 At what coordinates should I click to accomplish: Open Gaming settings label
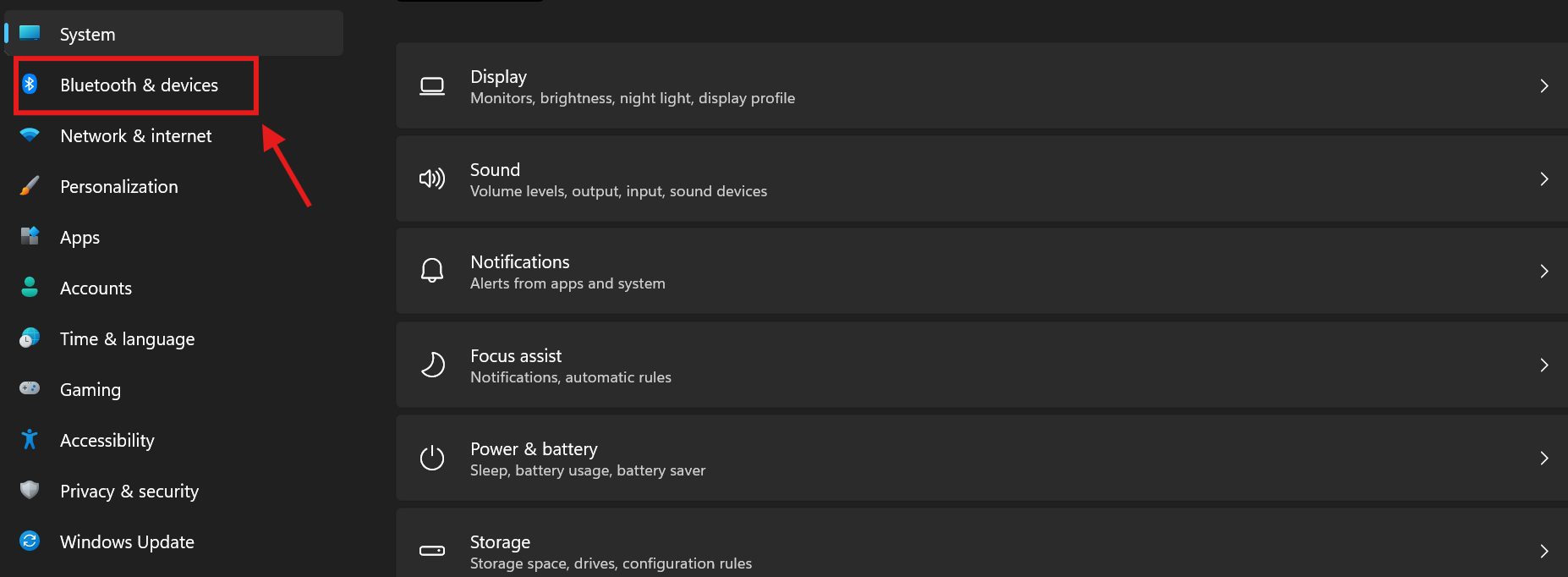pyautogui.click(x=90, y=390)
